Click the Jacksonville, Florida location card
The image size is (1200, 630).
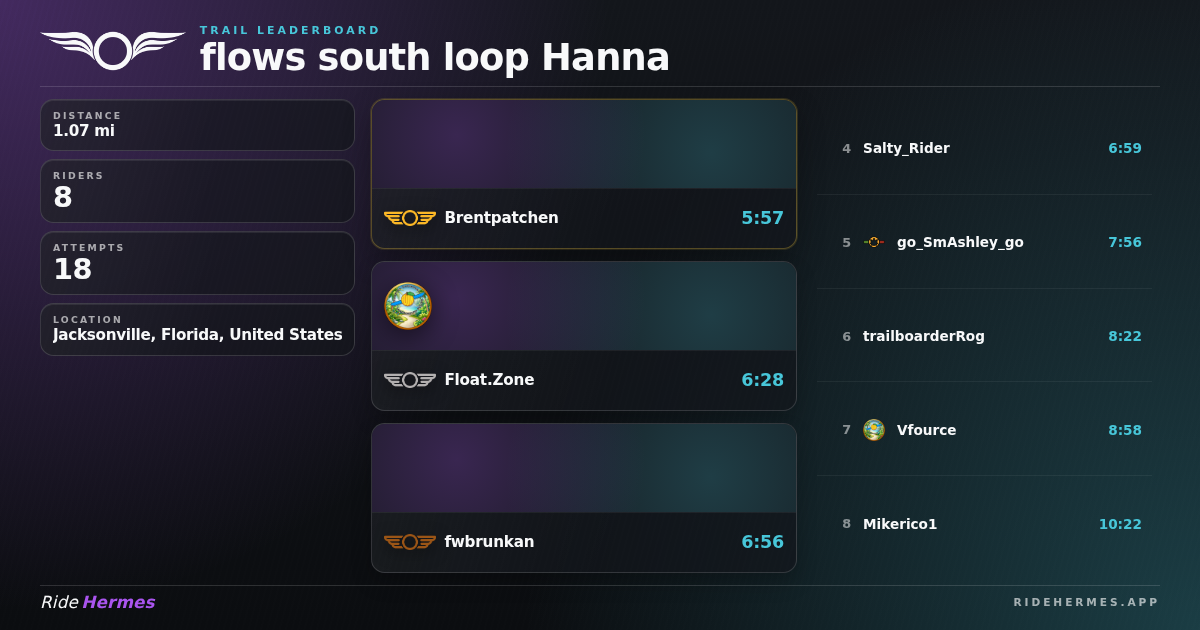pos(198,330)
